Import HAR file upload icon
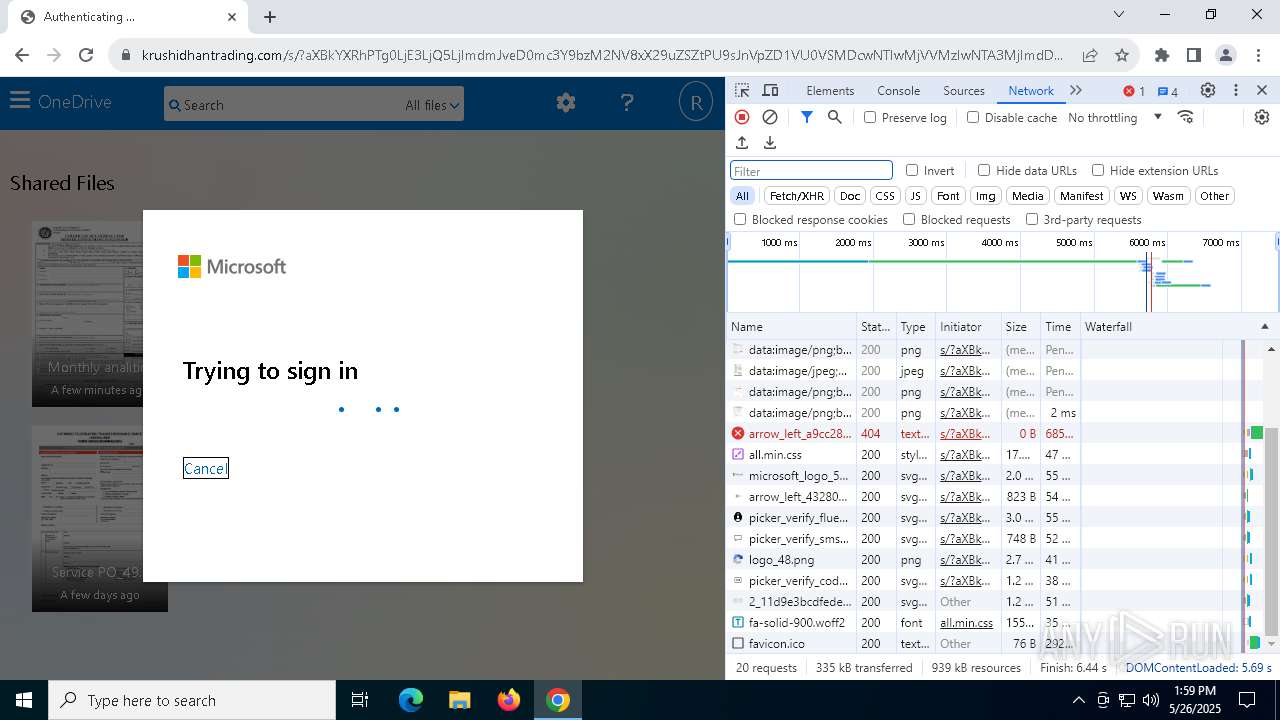The height and width of the screenshot is (720, 1280). pyautogui.click(x=742, y=143)
